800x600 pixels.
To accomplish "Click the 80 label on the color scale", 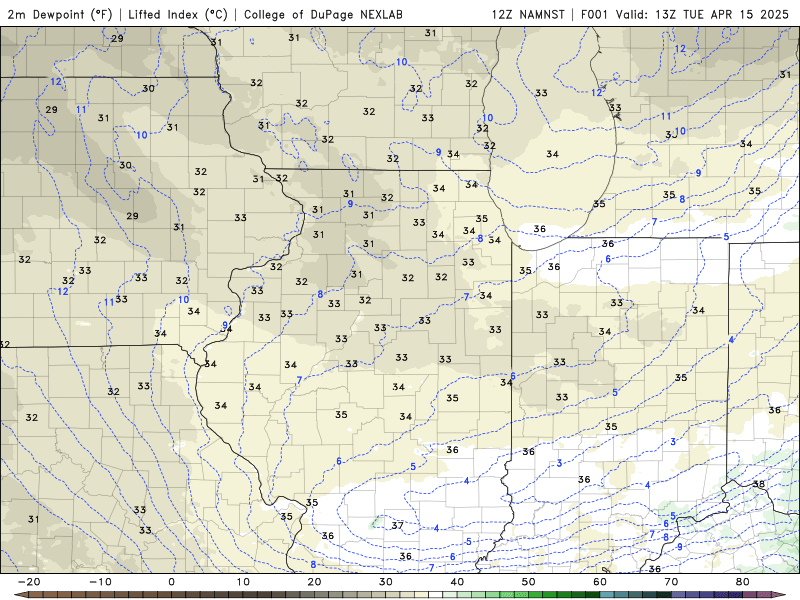I will 743,582.
